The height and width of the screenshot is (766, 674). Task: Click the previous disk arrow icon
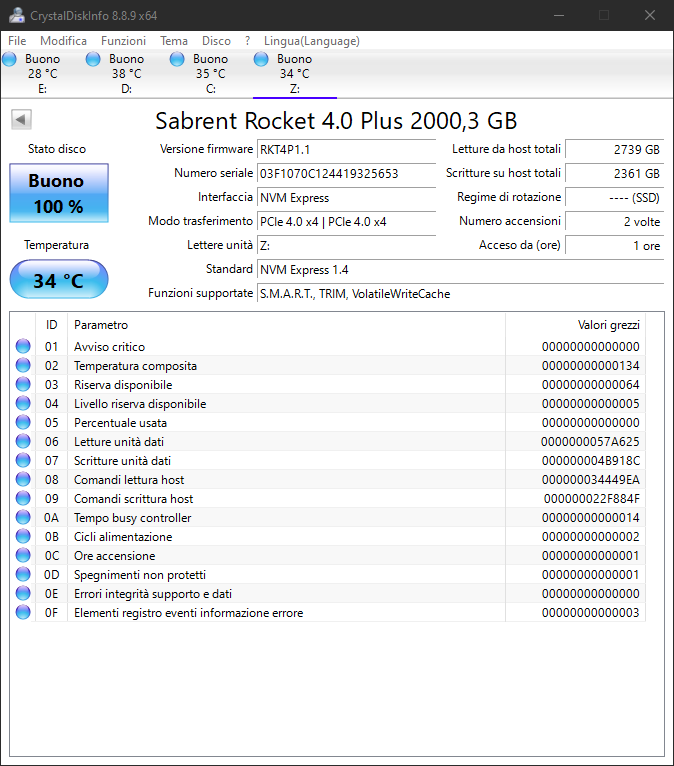tap(20, 120)
